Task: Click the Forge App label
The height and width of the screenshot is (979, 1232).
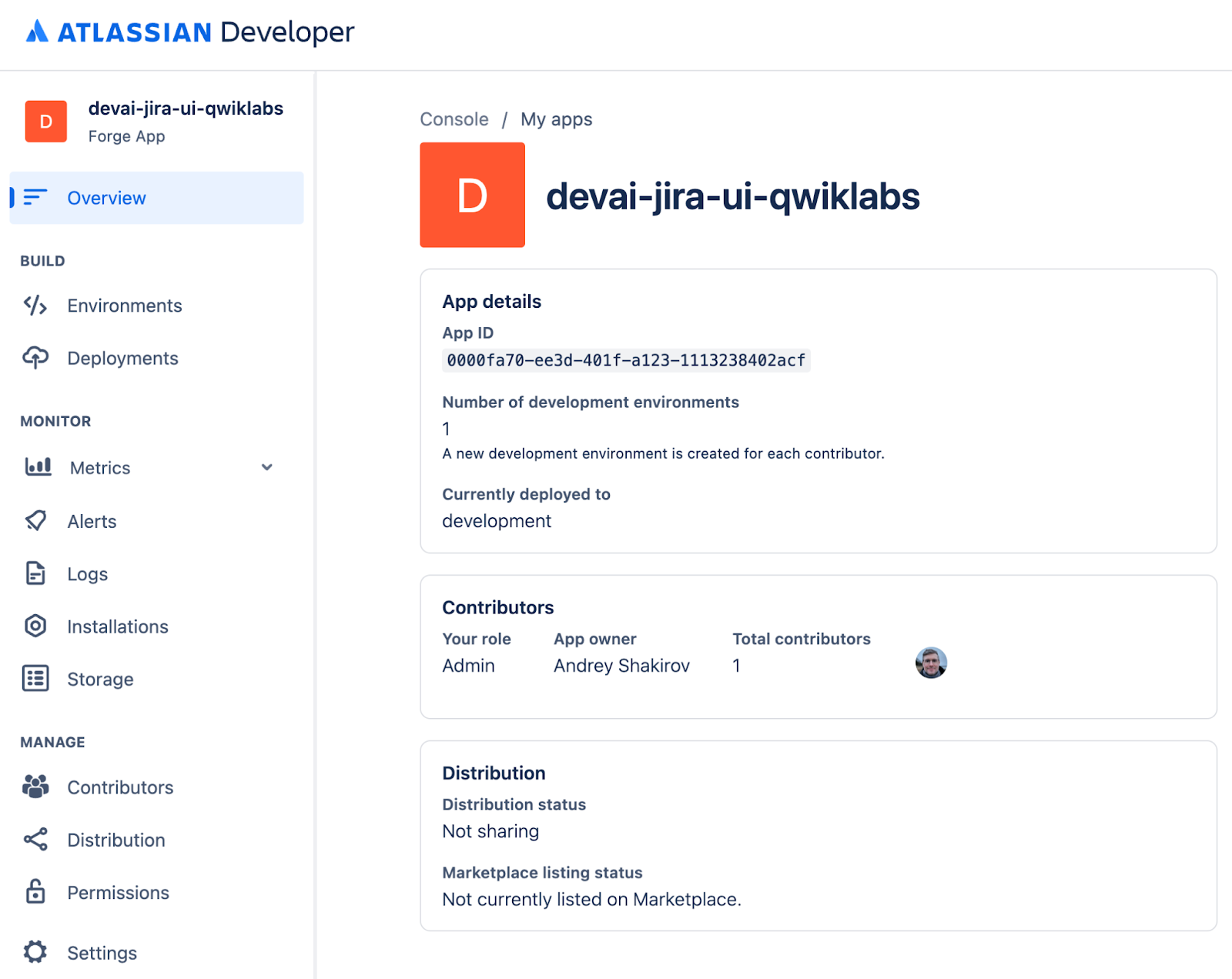Action: pos(126,136)
